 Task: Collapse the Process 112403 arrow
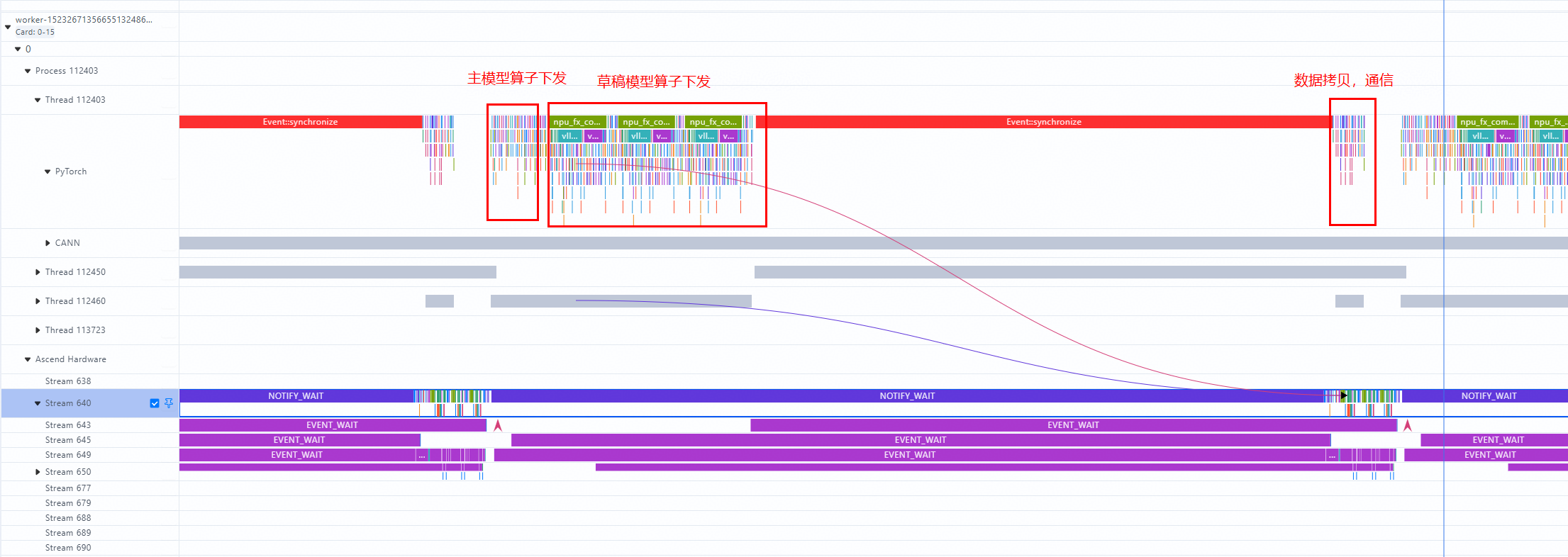(28, 71)
